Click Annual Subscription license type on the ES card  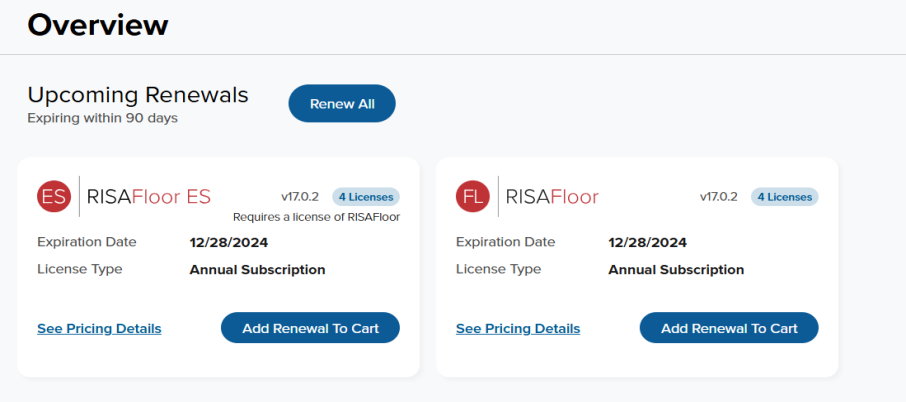pyautogui.click(x=258, y=270)
